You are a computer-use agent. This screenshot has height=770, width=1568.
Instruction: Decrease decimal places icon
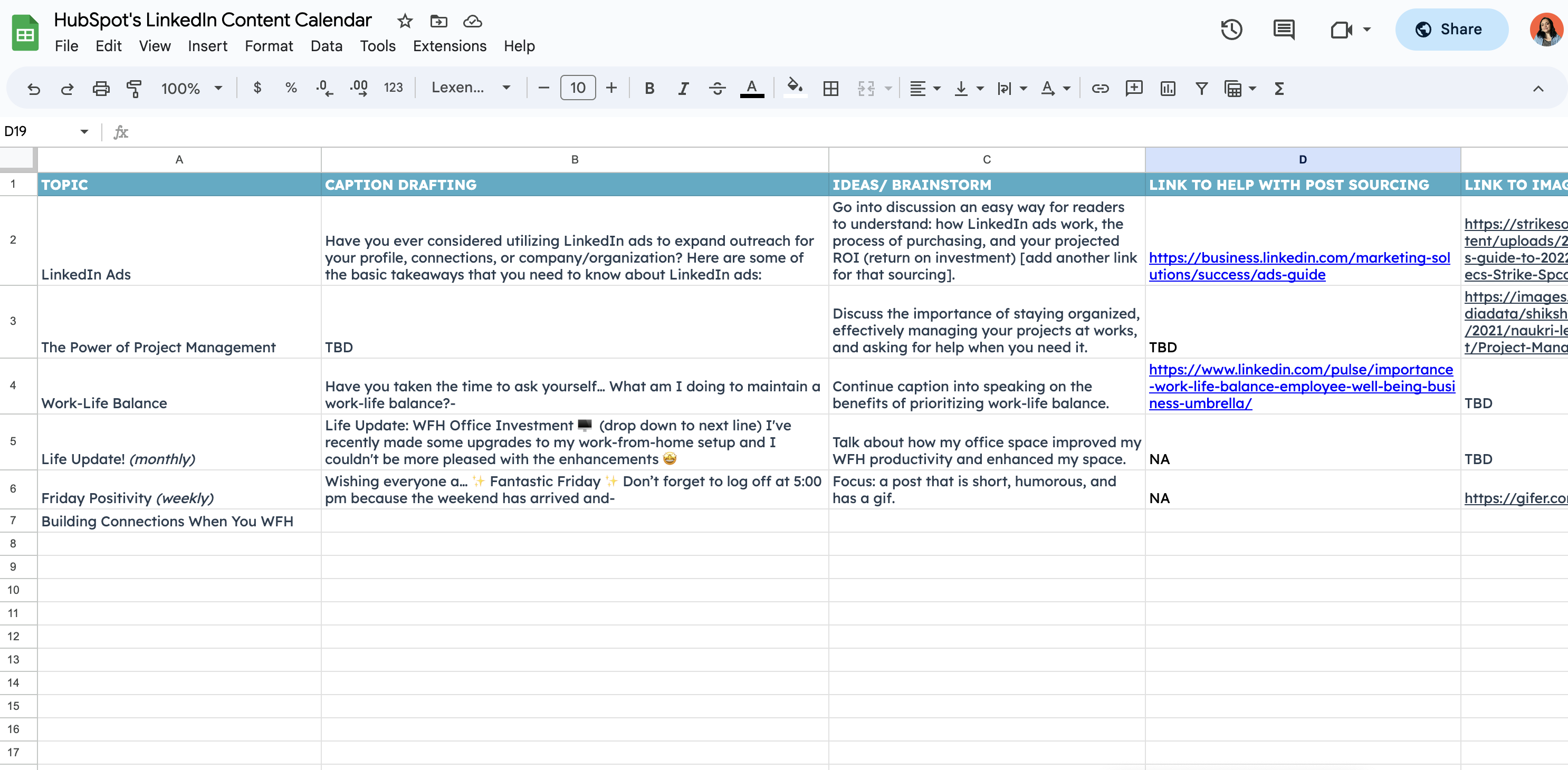click(x=324, y=88)
